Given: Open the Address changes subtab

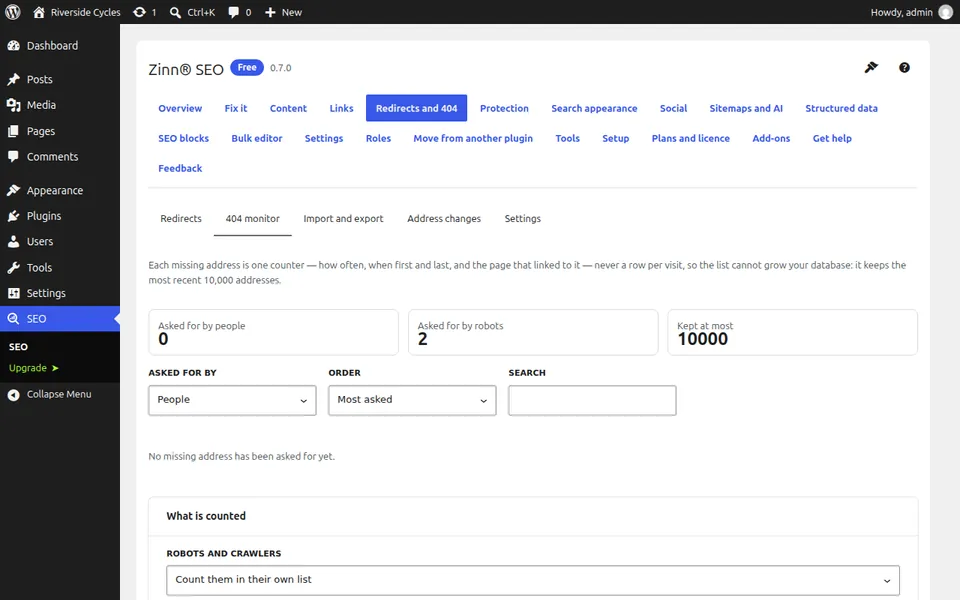Looking at the screenshot, I should click(444, 219).
